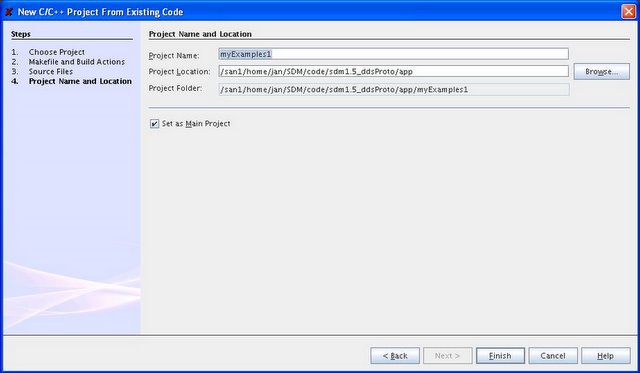640x373 pixels.
Task: Click the disabled Next > button
Action: (x=448, y=356)
